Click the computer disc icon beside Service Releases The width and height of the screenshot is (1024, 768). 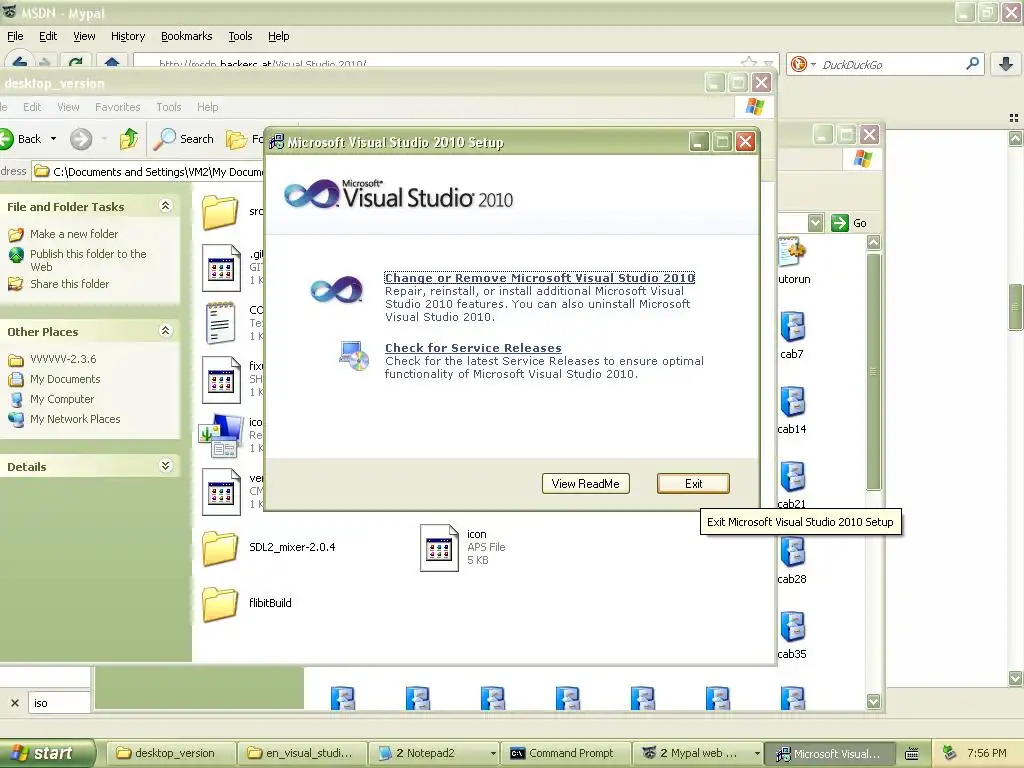coord(355,356)
